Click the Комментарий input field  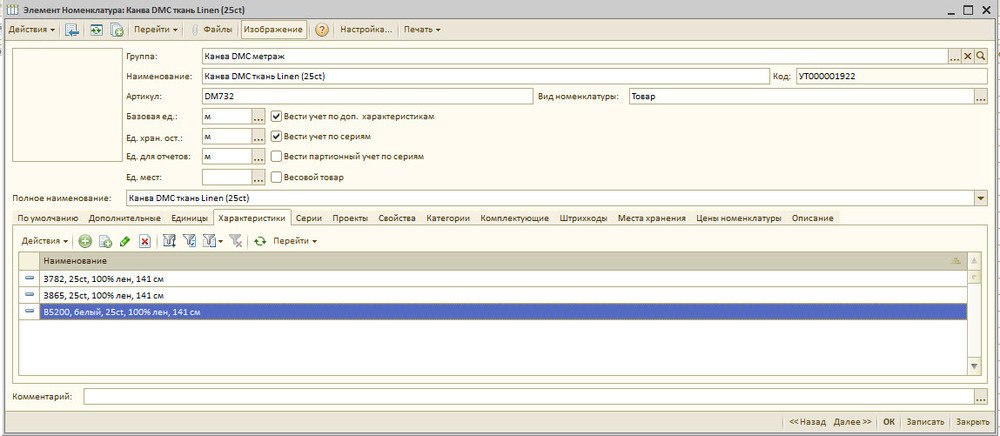click(x=529, y=396)
